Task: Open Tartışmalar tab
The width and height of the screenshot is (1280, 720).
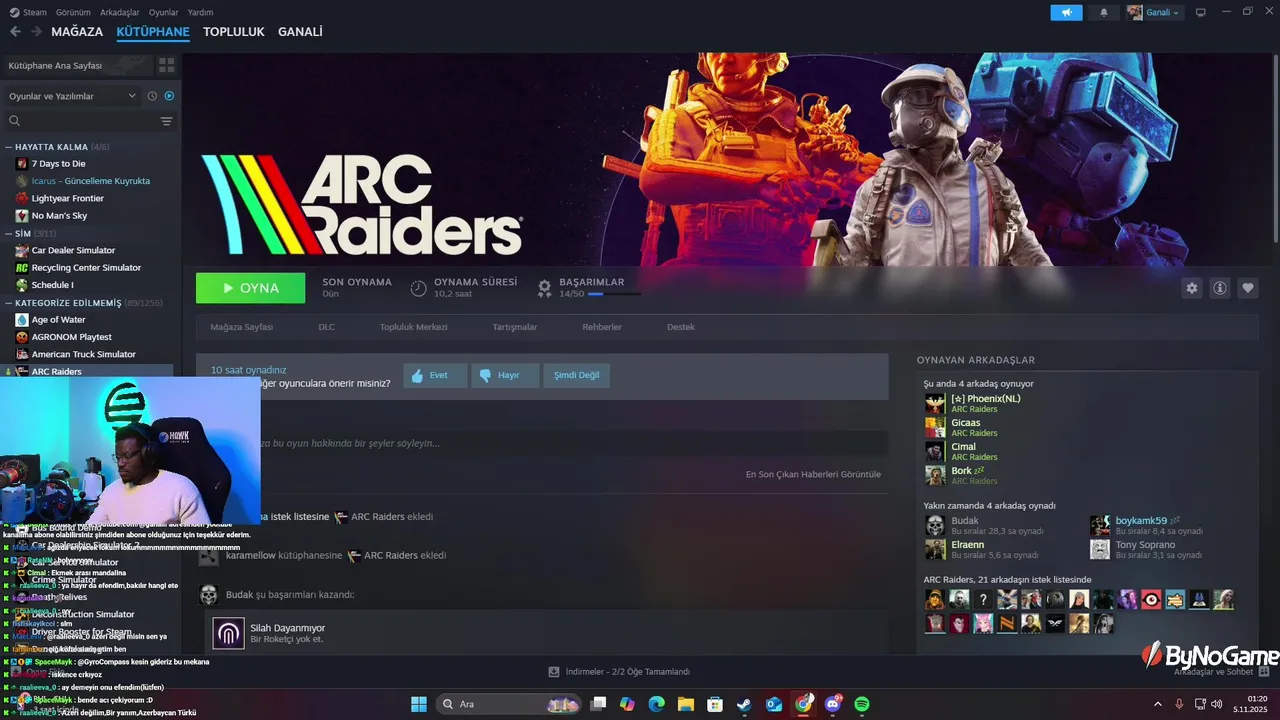Action: [515, 327]
